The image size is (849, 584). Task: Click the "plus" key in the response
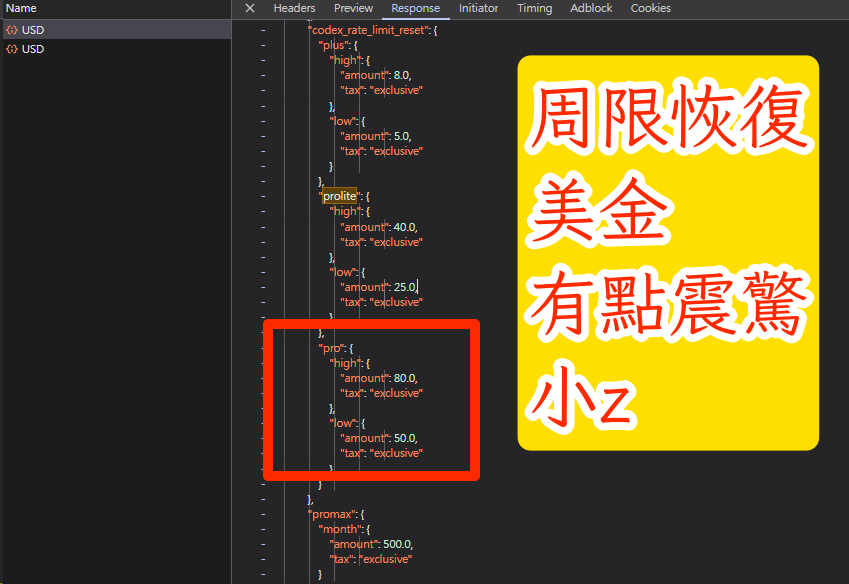pyautogui.click(x=335, y=45)
